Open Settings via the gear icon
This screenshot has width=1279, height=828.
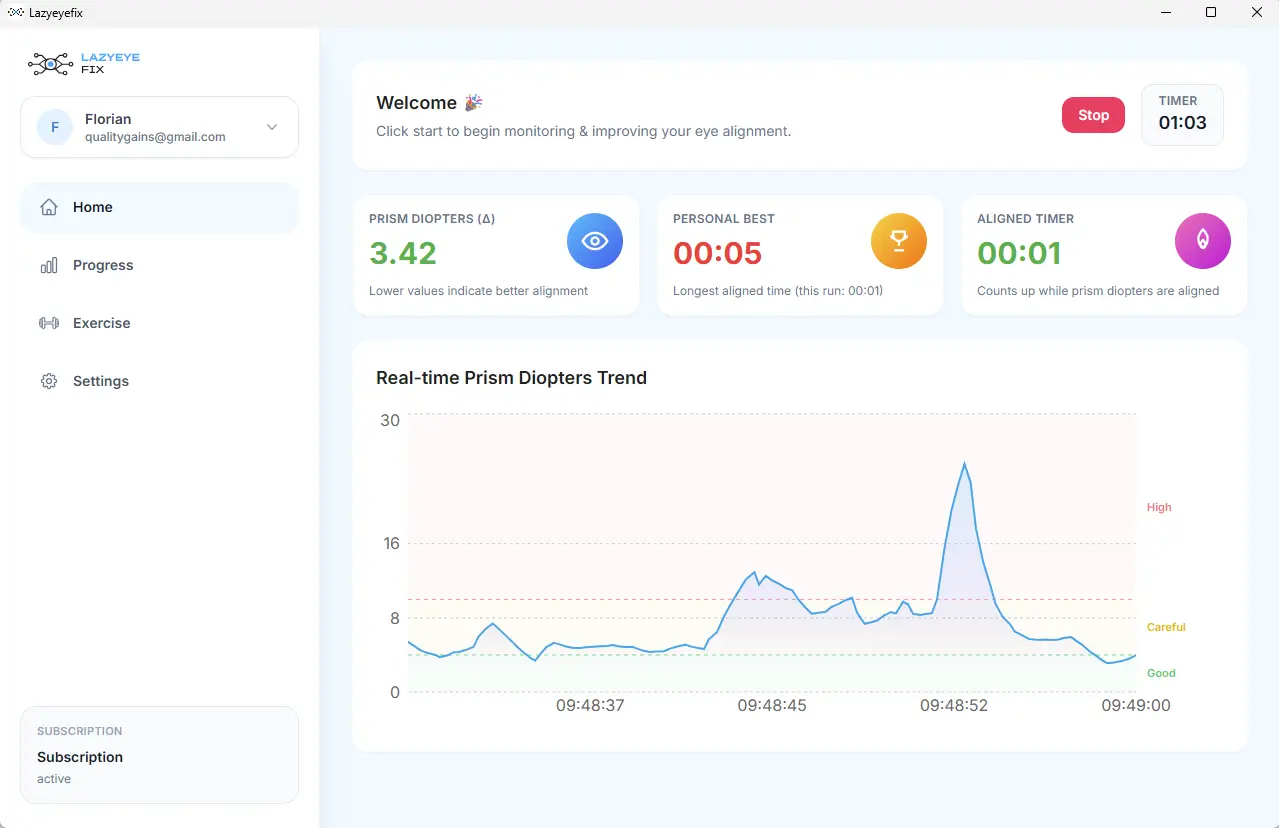[x=48, y=381]
